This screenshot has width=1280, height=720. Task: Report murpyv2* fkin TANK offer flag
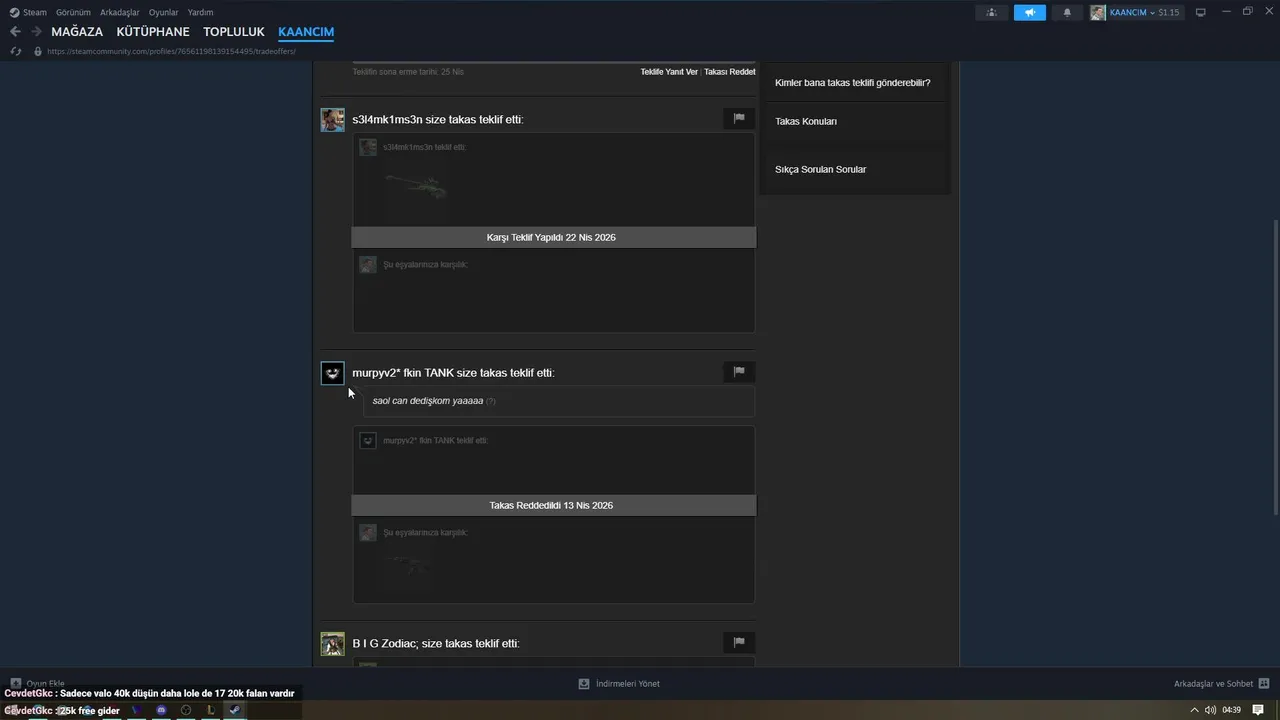(739, 372)
